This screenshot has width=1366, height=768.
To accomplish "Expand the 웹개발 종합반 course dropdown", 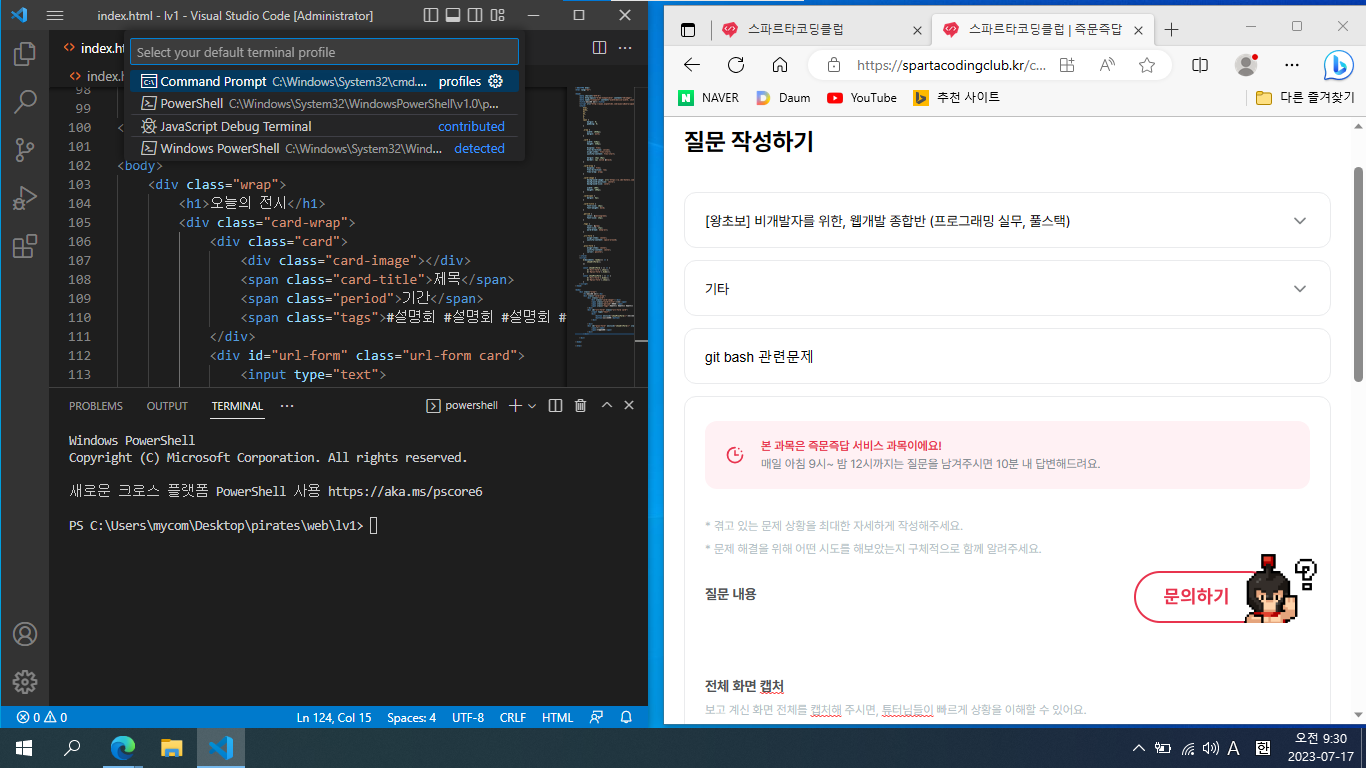I will click(x=1007, y=220).
